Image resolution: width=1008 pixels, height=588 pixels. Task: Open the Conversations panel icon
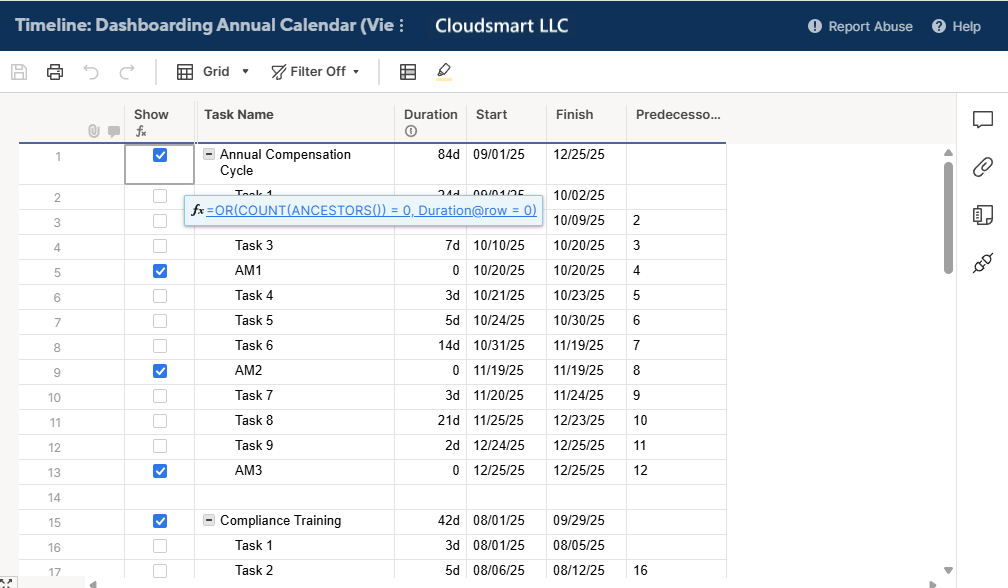[x=982, y=120]
